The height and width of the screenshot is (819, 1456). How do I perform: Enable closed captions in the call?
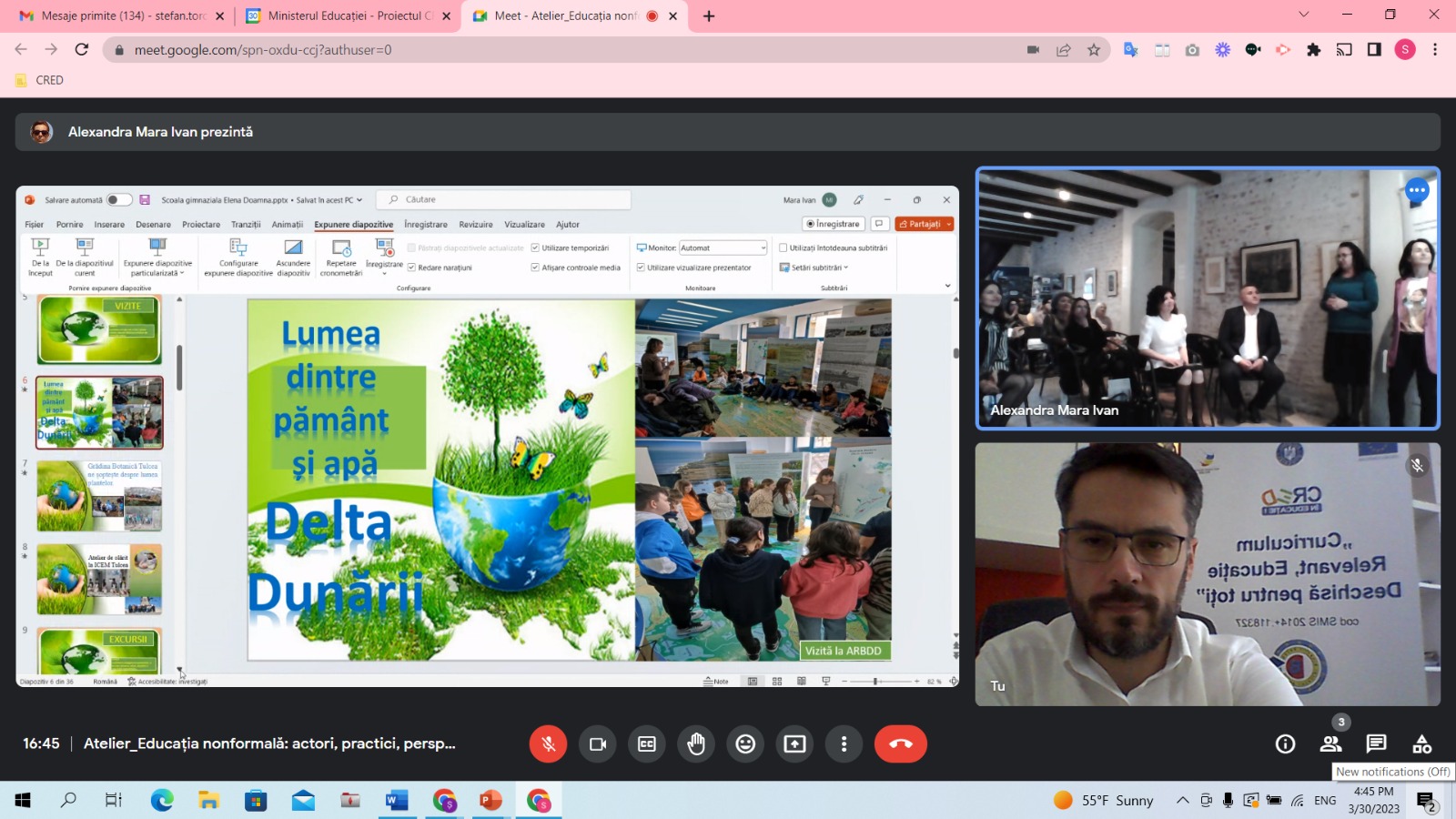647,743
